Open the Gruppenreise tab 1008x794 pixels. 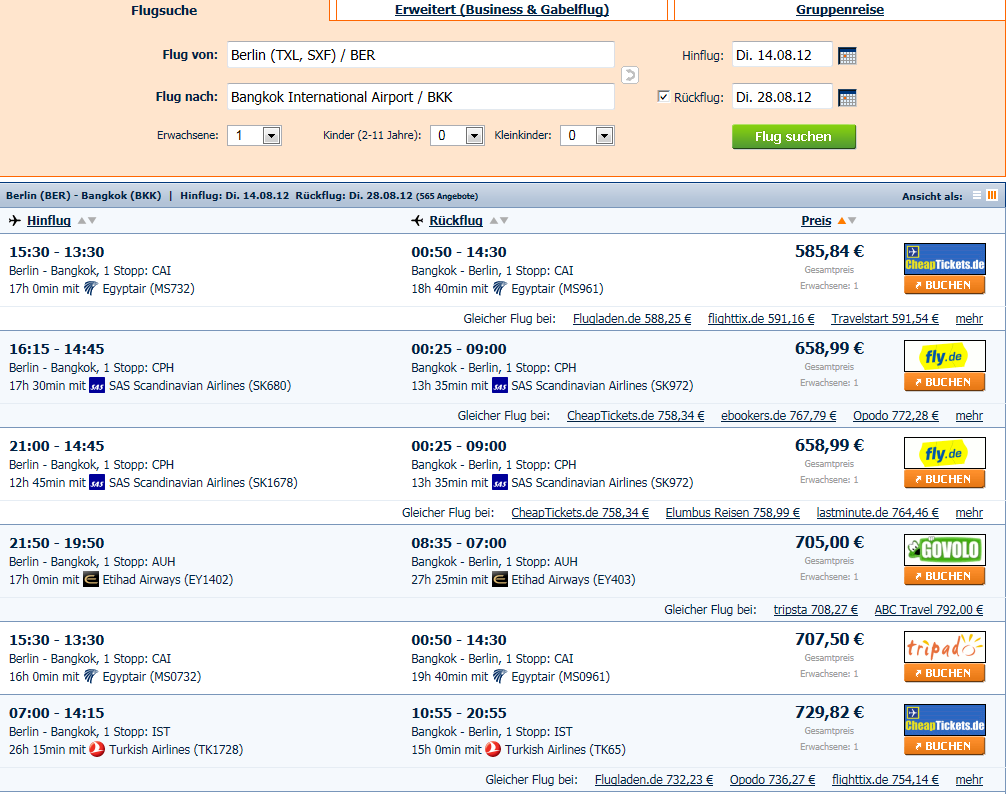click(x=839, y=10)
